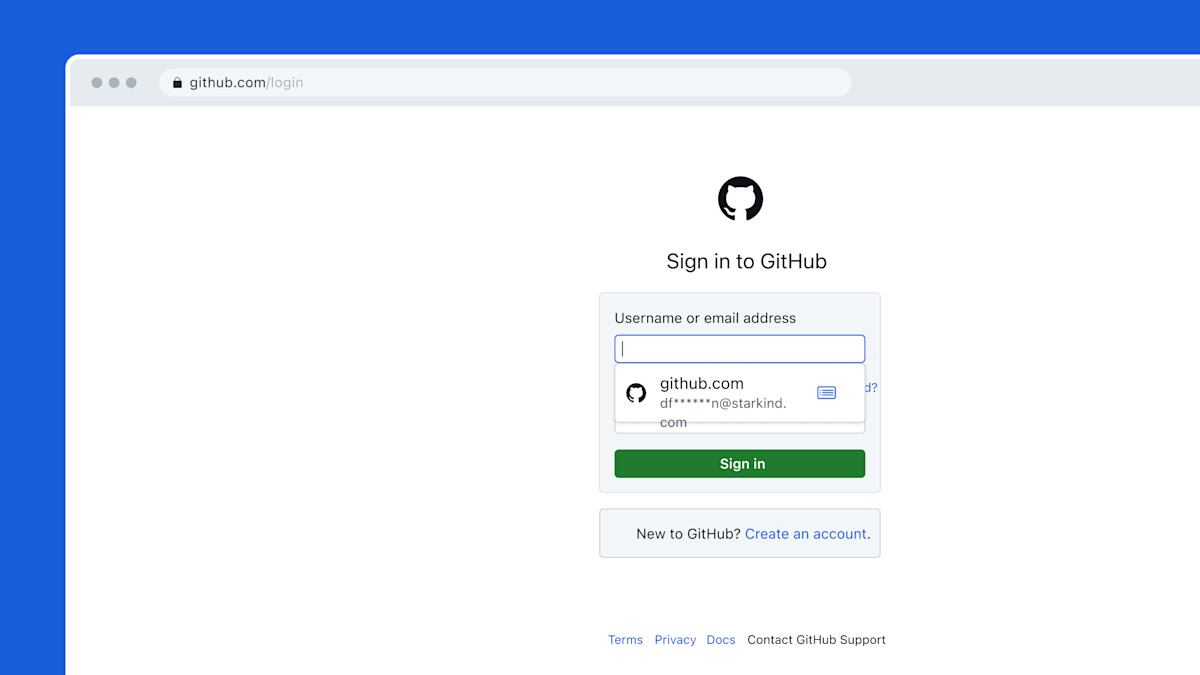This screenshot has width=1200, height=675.
Task: Click the Octocat avatar in the autofill suggestion
Action: coord(636,393)
